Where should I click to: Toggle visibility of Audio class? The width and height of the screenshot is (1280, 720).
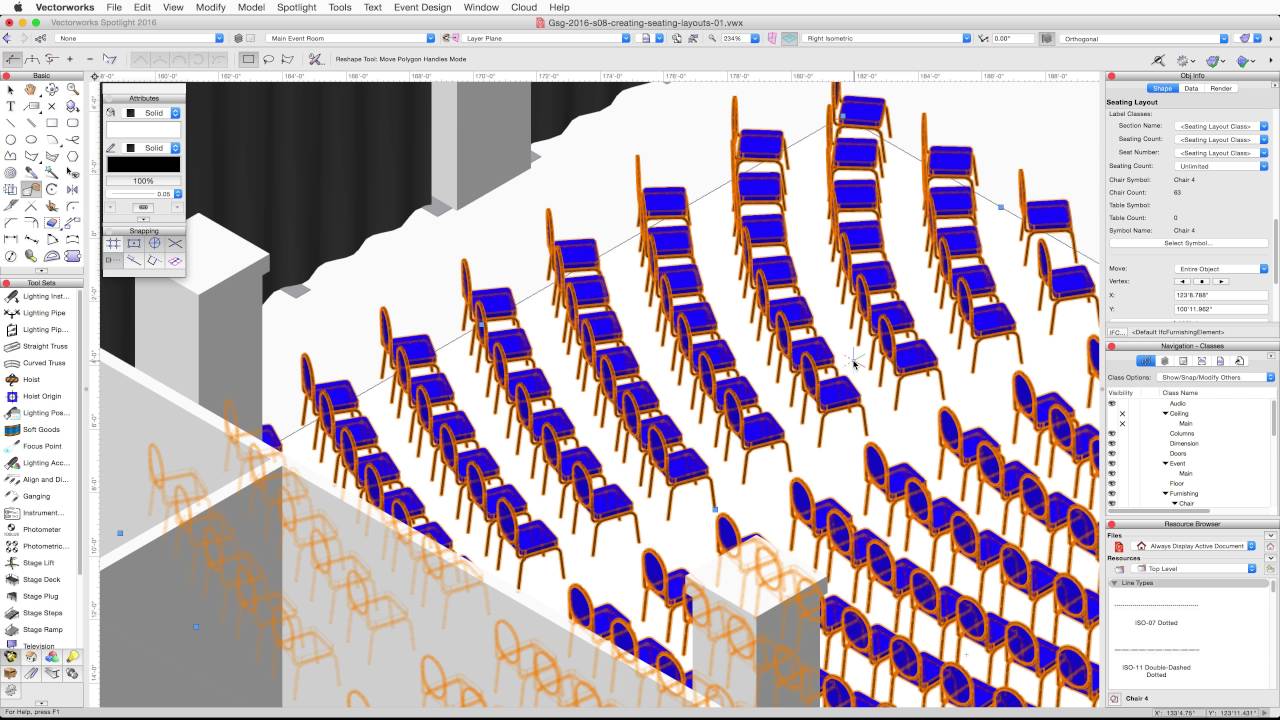pos(1112,403)
